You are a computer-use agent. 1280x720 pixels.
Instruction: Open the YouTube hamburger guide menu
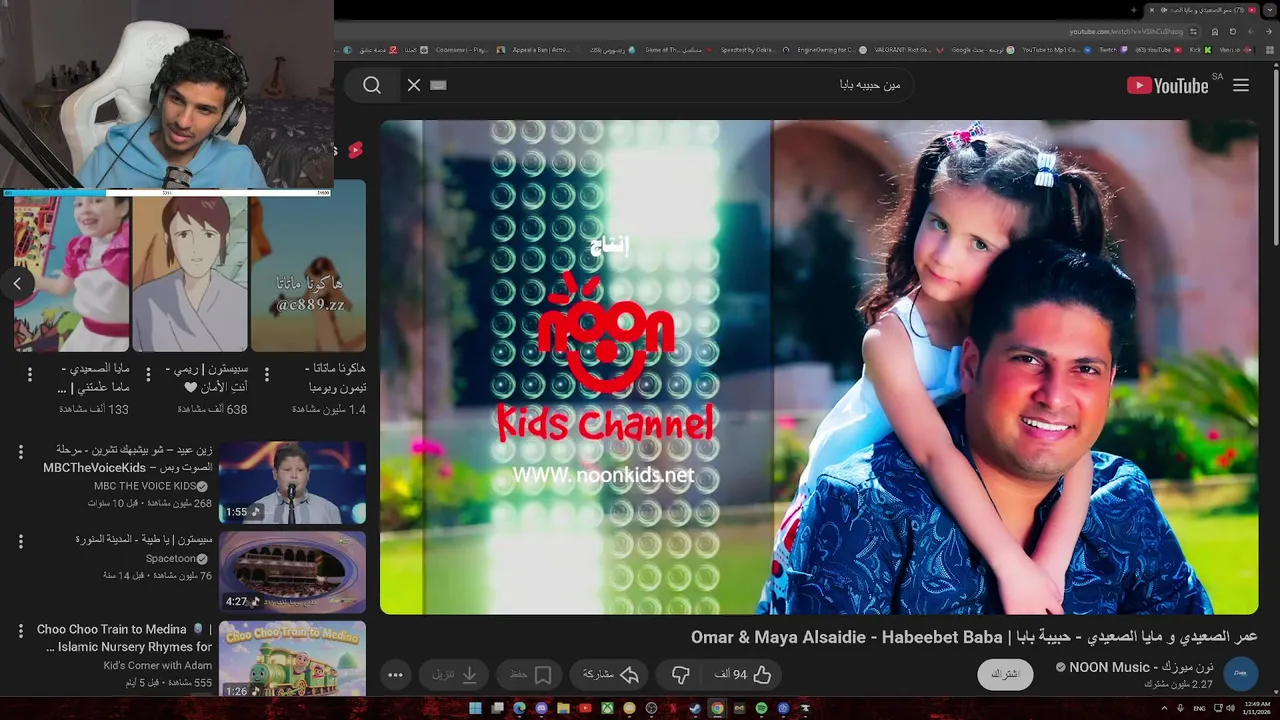pyautogui.click(x=1241, y=85)
